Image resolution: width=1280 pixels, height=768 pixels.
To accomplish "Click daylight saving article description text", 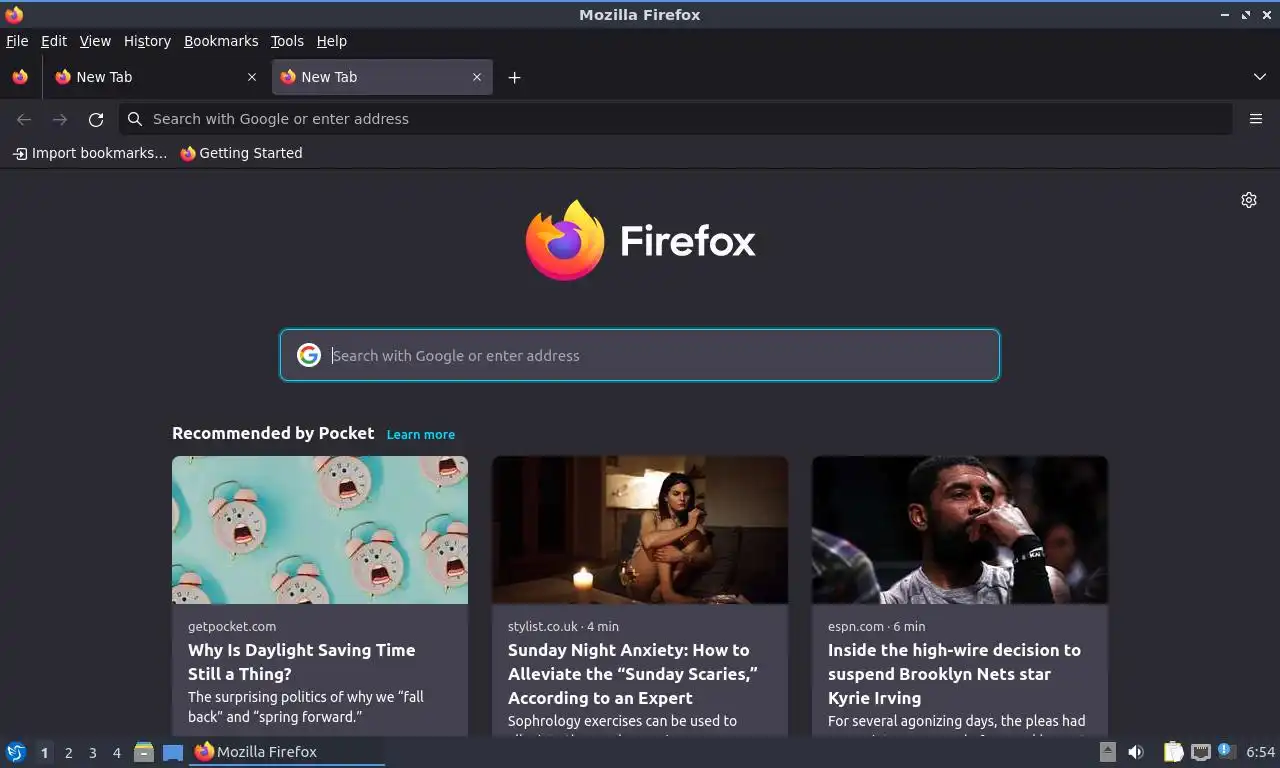I will pyautogui.click(x=306, y=707).
